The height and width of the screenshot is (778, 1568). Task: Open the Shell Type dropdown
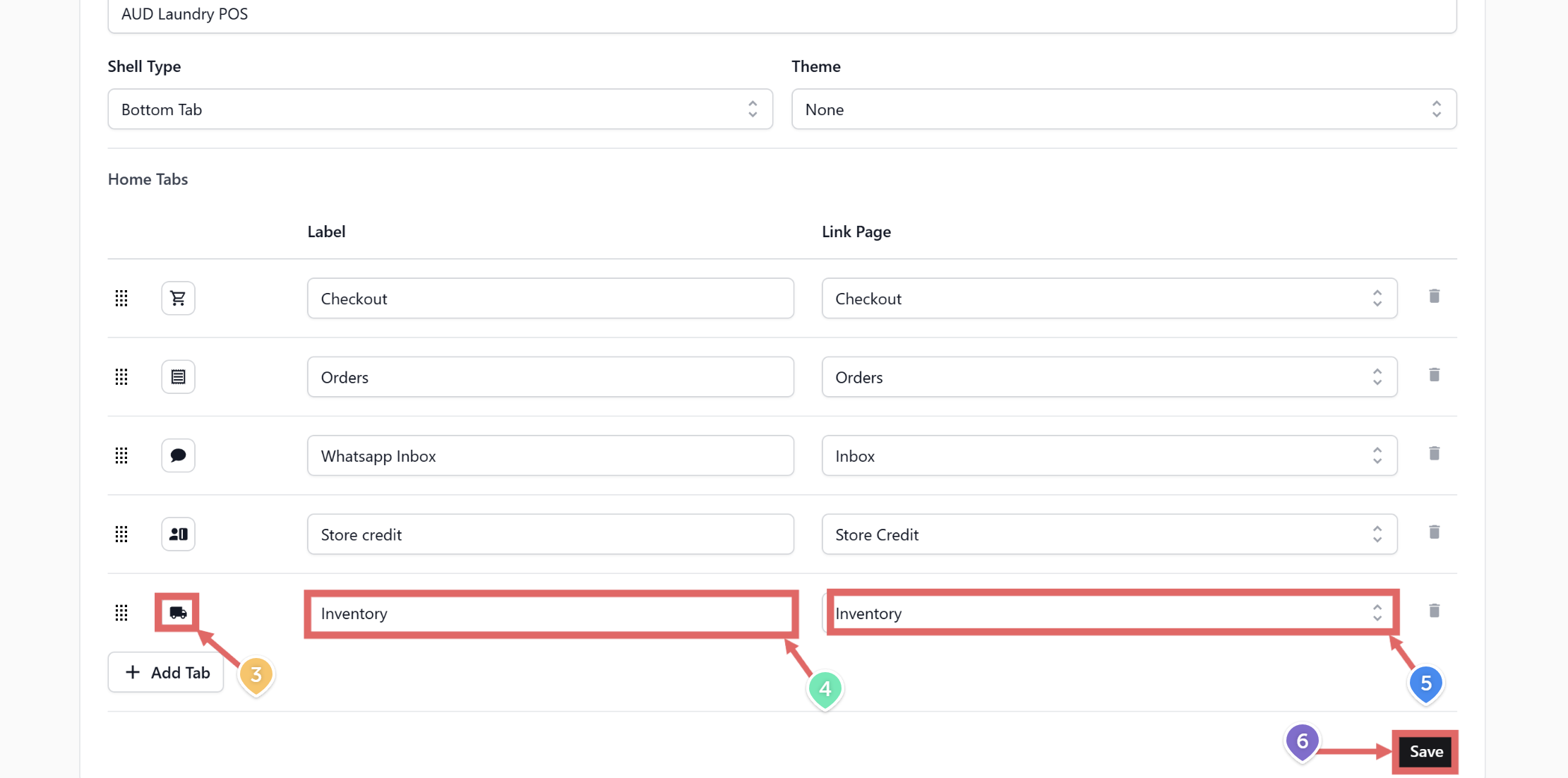click(x=440, y=109)
